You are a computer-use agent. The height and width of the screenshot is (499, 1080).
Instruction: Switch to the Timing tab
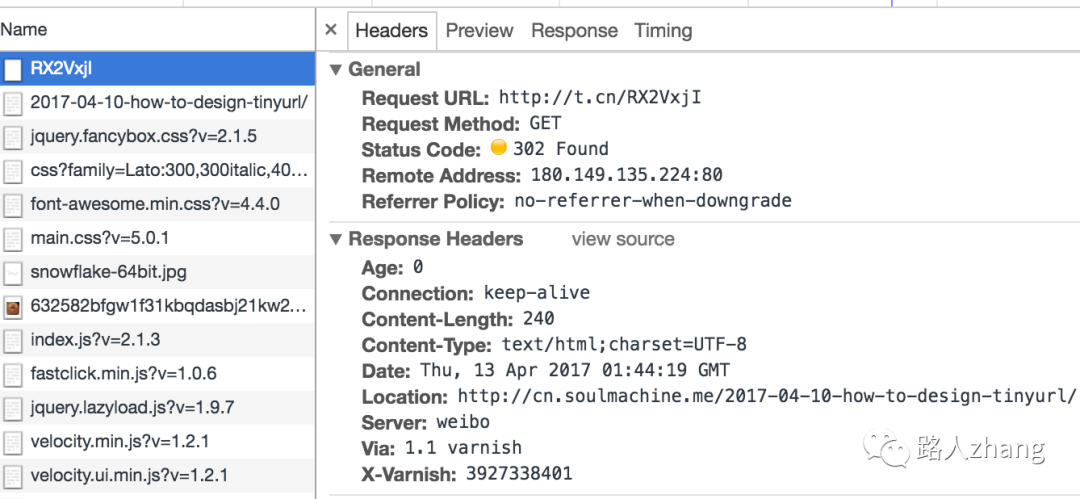663,31
